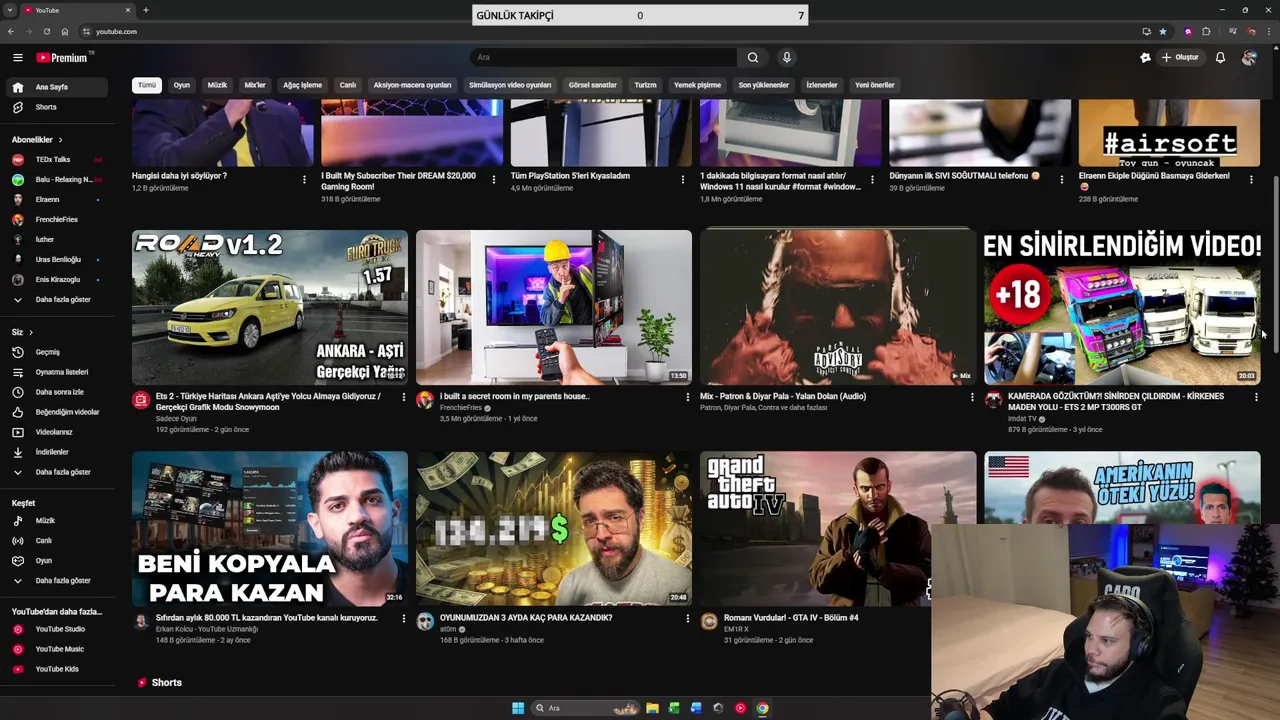Select the Mix'ler filter chip
The image size is (1280, 720).
255,85
